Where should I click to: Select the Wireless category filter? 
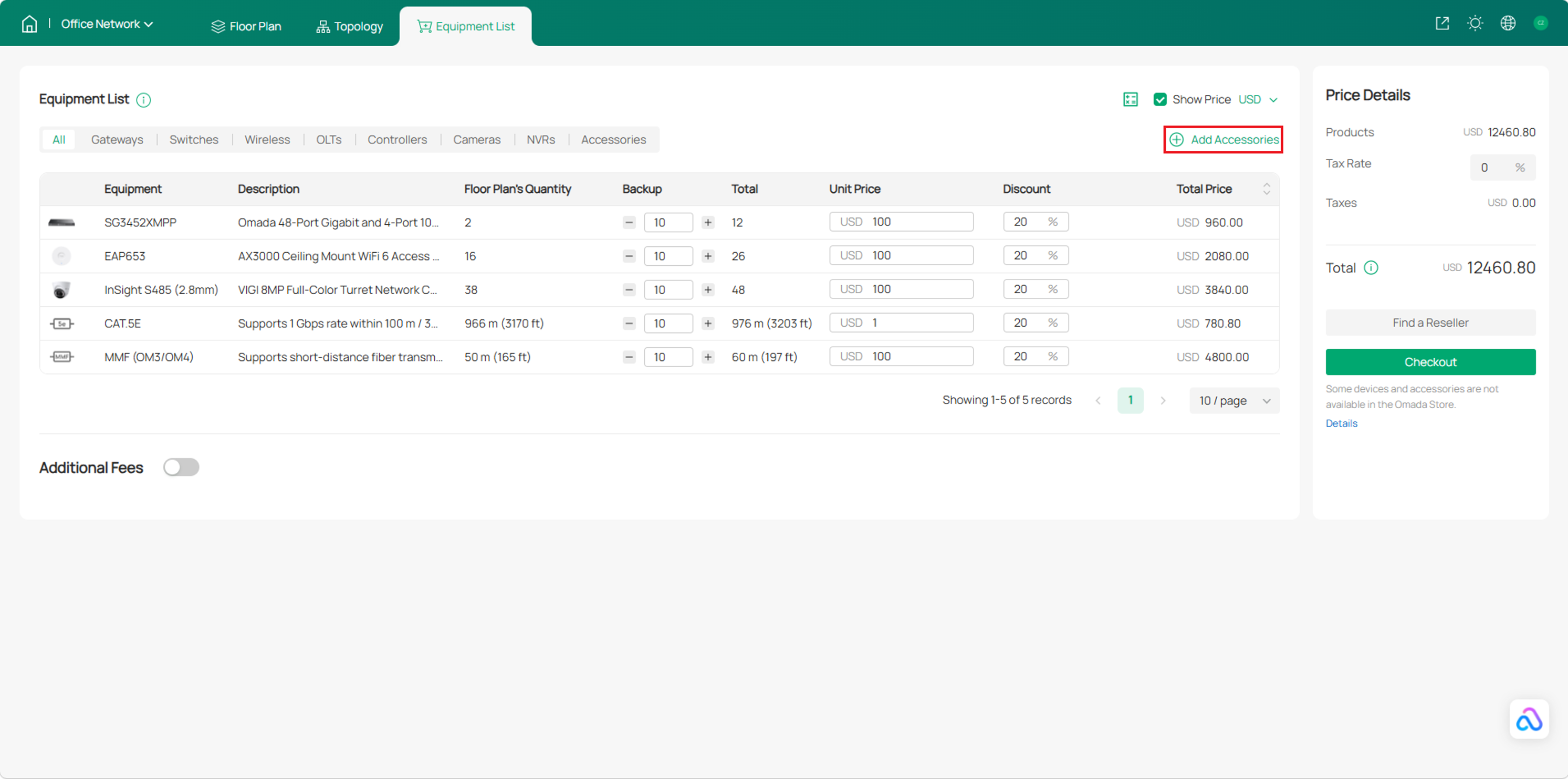(267, 140)
